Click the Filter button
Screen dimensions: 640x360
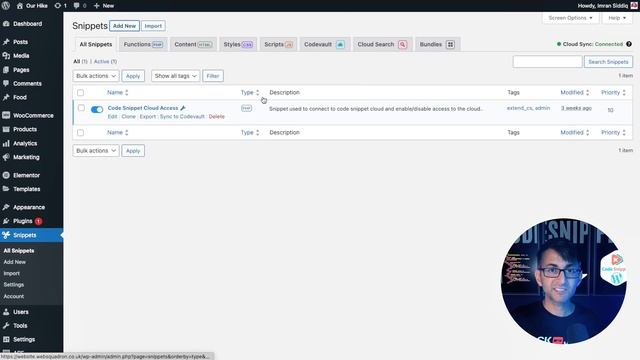pos(213,76)
